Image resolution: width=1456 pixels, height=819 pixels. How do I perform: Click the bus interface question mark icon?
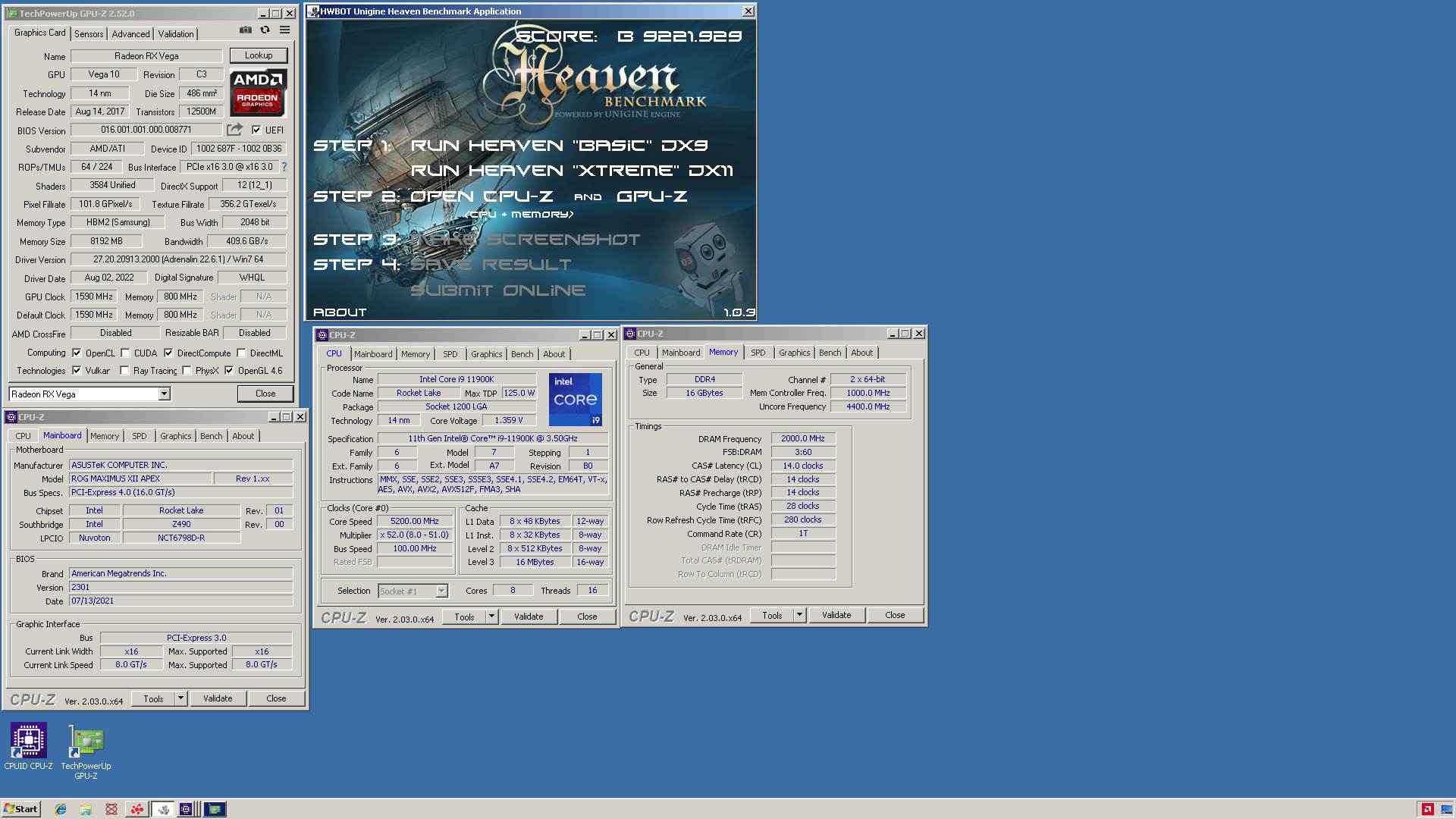(284, 167)
